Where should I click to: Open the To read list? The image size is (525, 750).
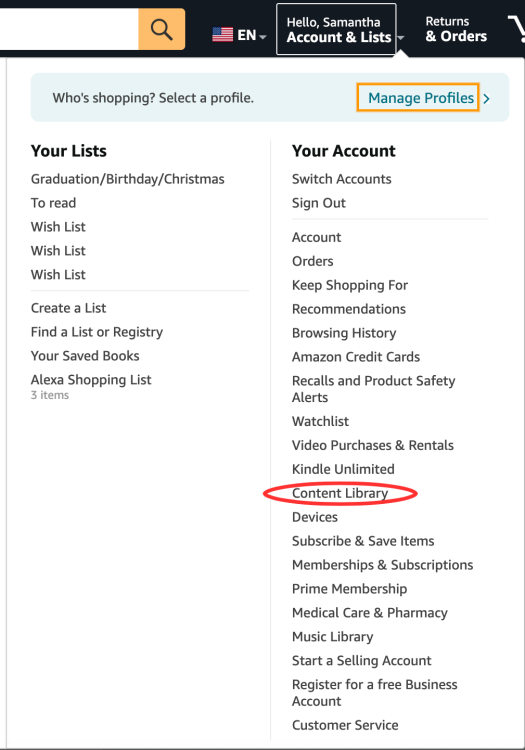point(53,203)
